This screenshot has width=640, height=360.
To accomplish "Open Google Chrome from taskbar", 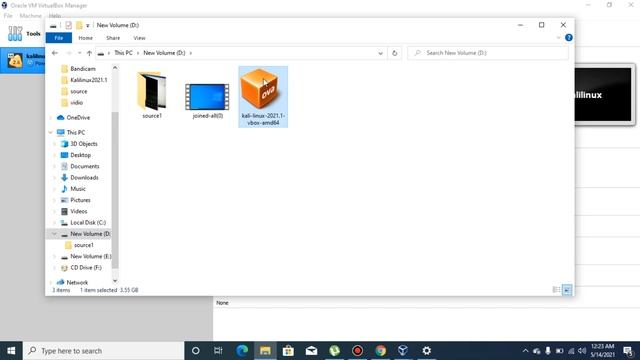I will click(380, 351).
